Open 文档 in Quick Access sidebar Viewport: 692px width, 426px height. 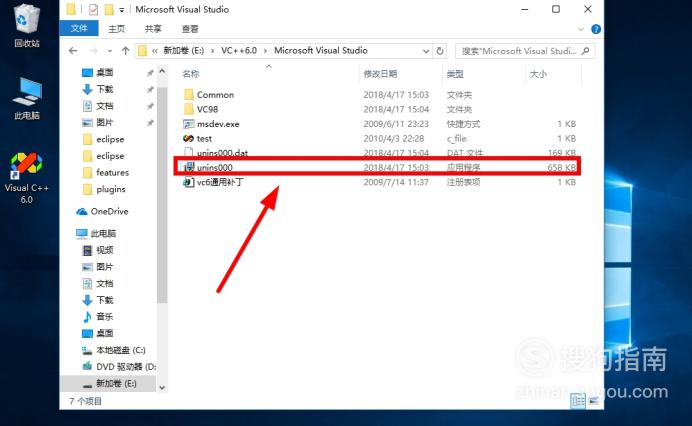coord(105,106)
